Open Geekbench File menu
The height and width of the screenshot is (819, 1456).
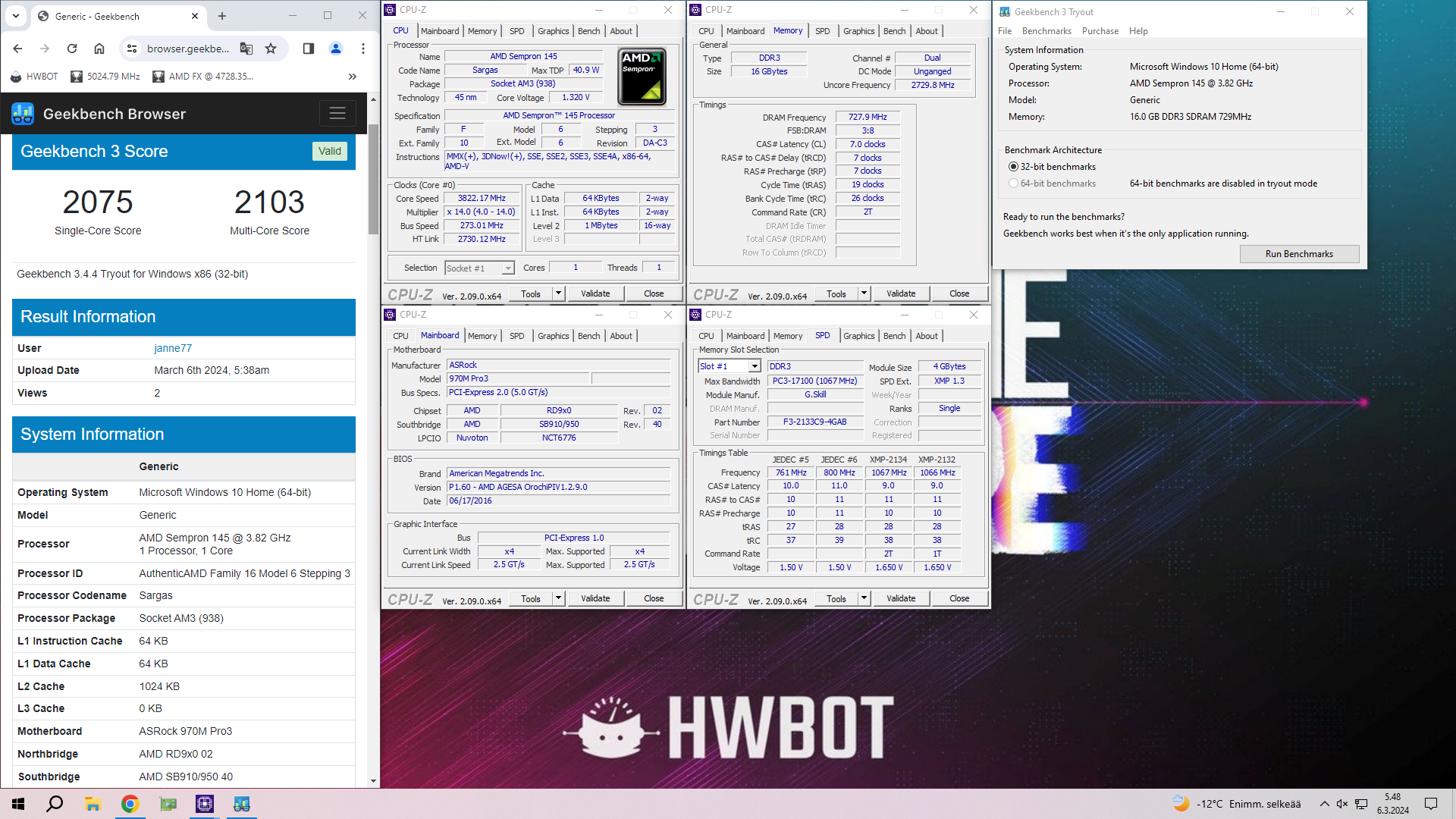click(x=1005, y=31)
